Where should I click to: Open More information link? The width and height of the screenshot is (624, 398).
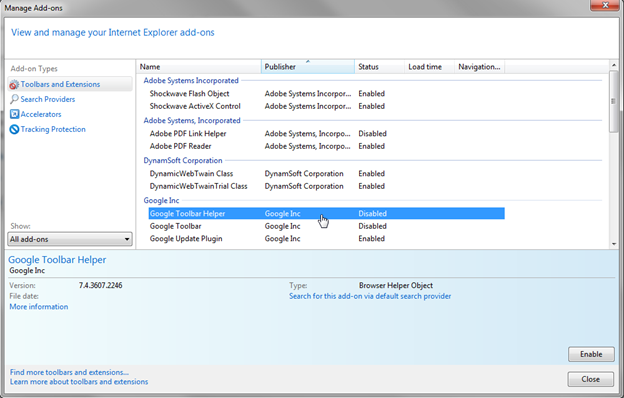39,307
